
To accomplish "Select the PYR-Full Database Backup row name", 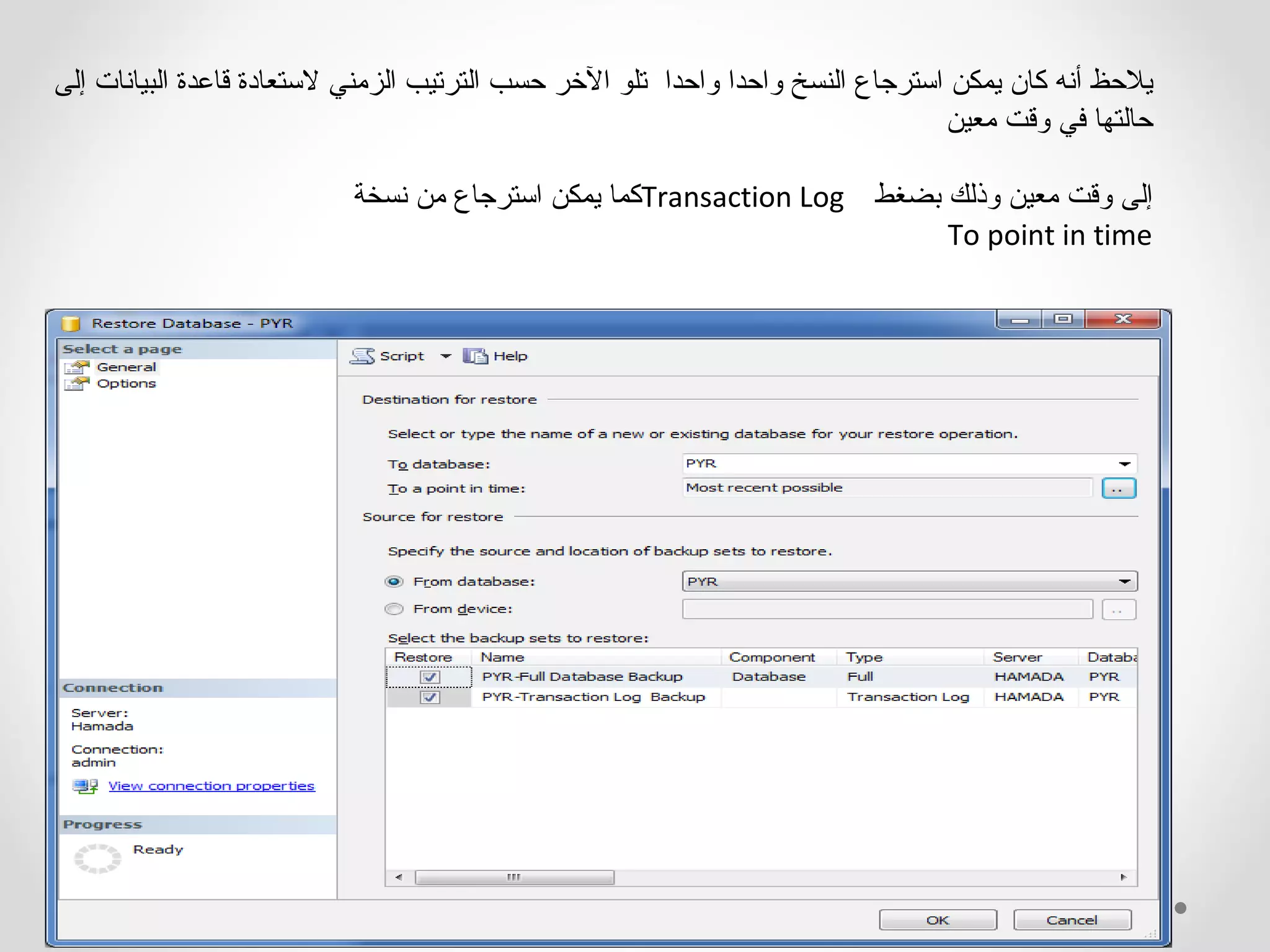I will 582,677.
